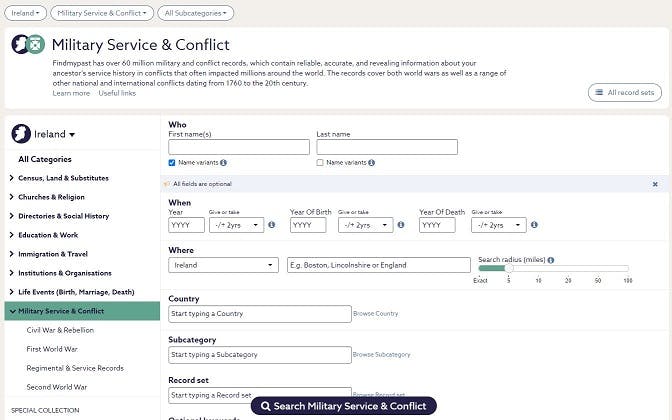The width and height of the screenshot is (672, 420).
Task: Click the Ireland map icon in sidebar
Action: point(21,134)
